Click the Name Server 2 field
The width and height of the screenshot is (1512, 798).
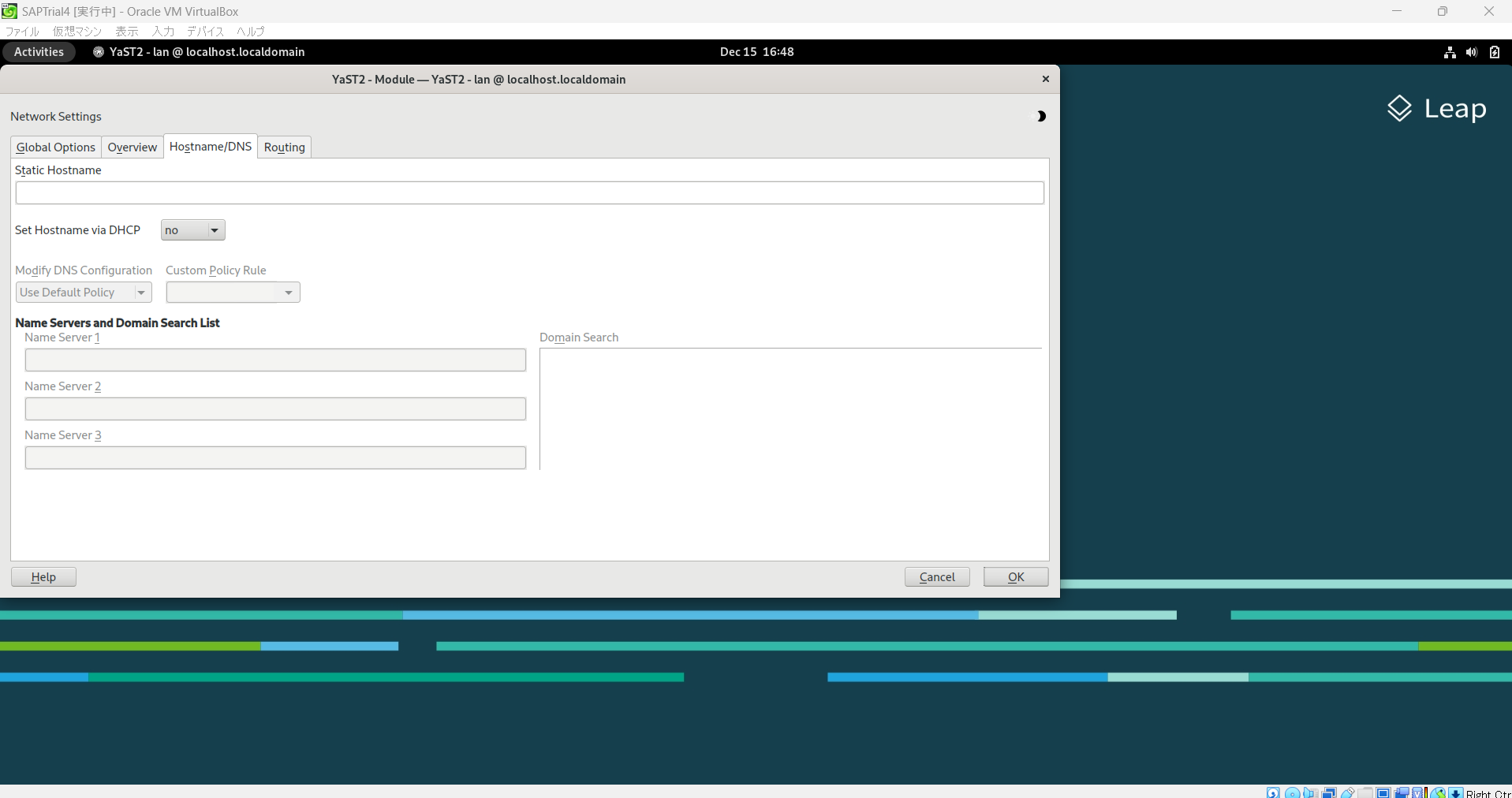[275, 409]
